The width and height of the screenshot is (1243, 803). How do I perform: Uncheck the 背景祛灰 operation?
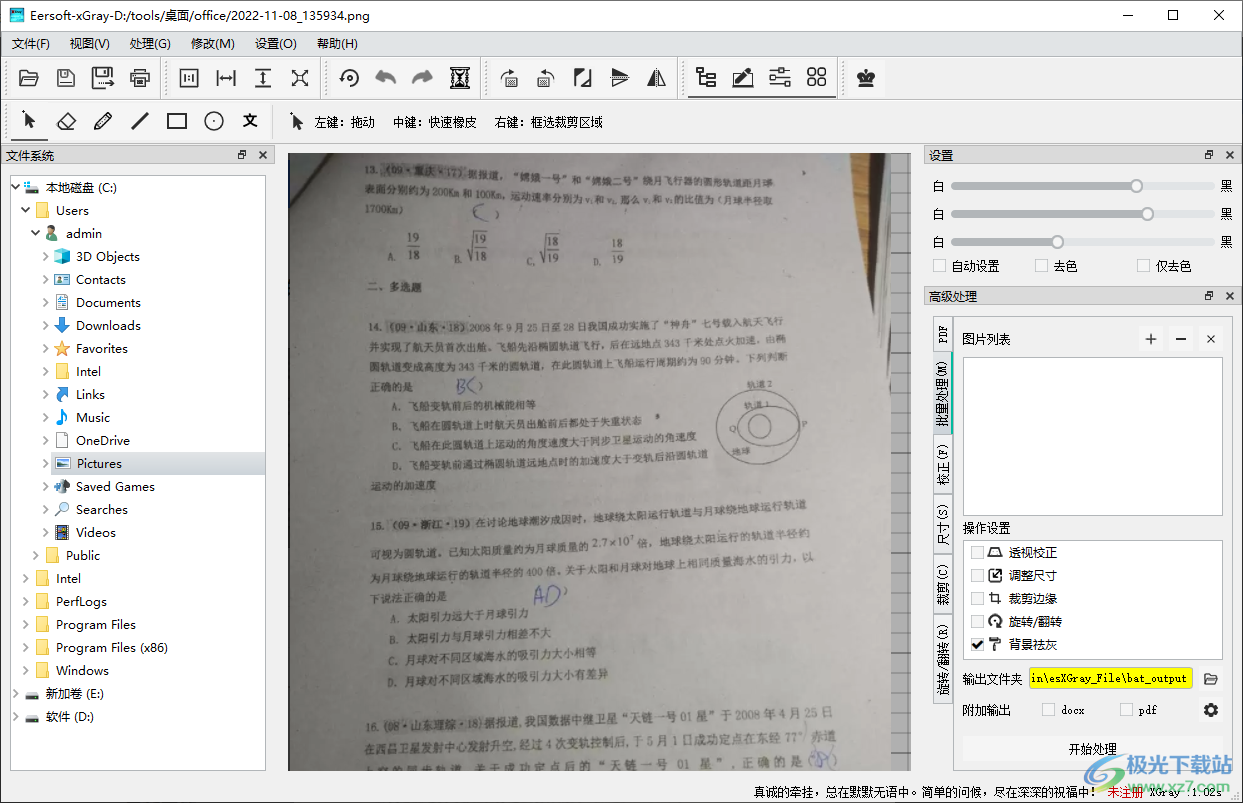[977, 645]
